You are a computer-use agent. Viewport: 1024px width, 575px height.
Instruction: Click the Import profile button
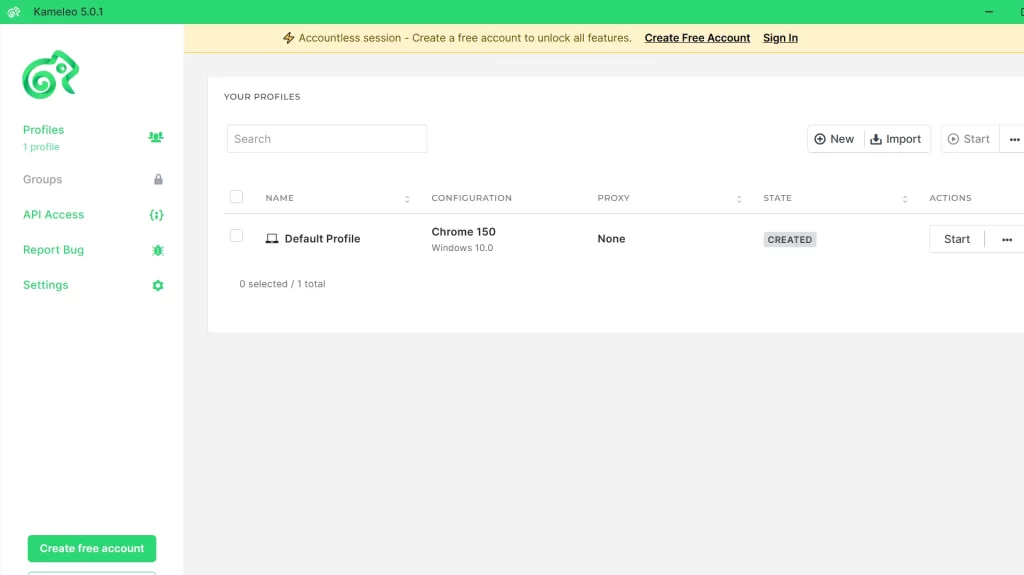click(x=896, y=139)
